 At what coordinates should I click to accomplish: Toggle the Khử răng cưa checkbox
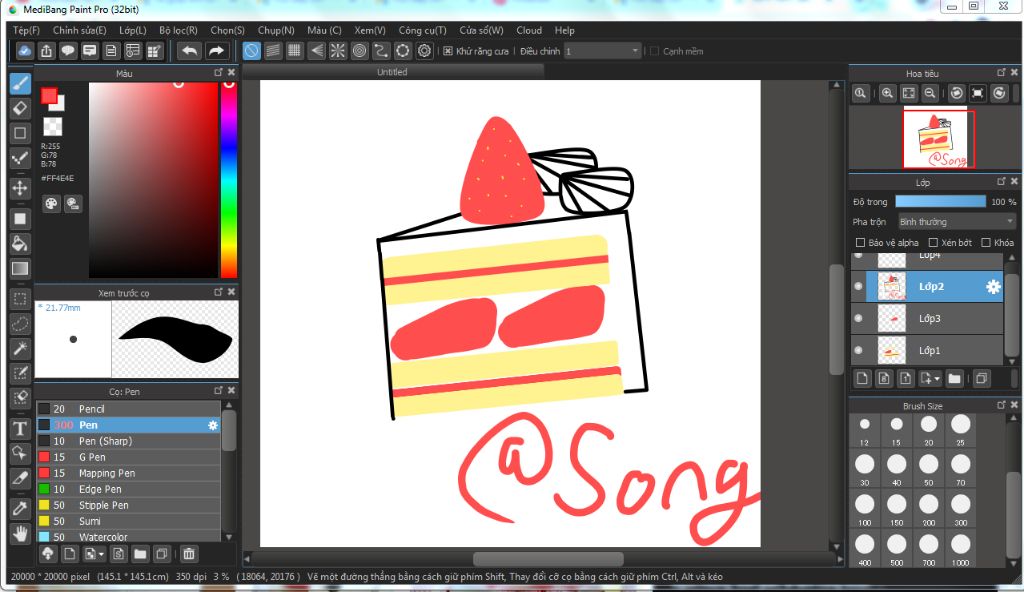[x=448, y=51]
